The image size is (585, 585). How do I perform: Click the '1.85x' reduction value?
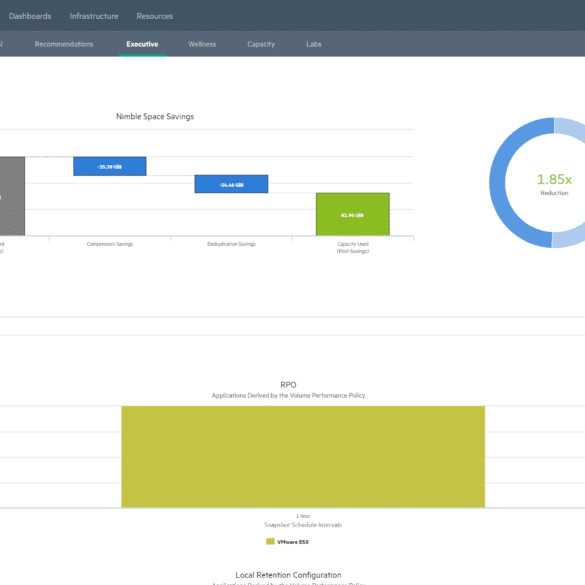tap(554, 179)
